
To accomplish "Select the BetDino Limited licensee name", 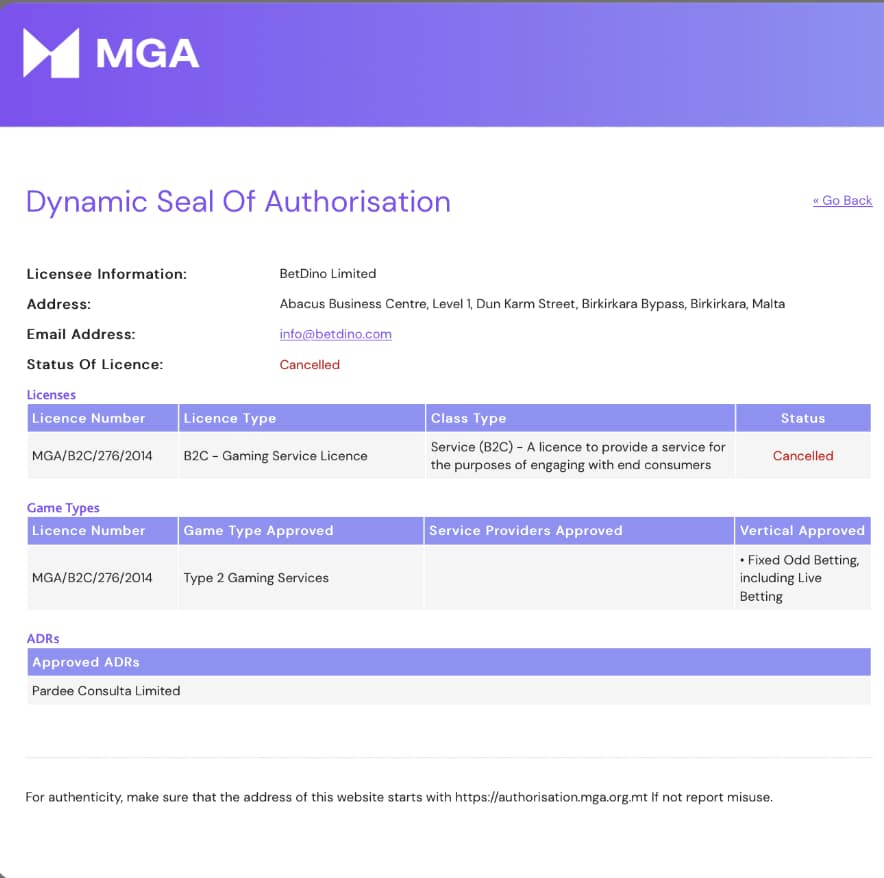I will pos(328,273).
